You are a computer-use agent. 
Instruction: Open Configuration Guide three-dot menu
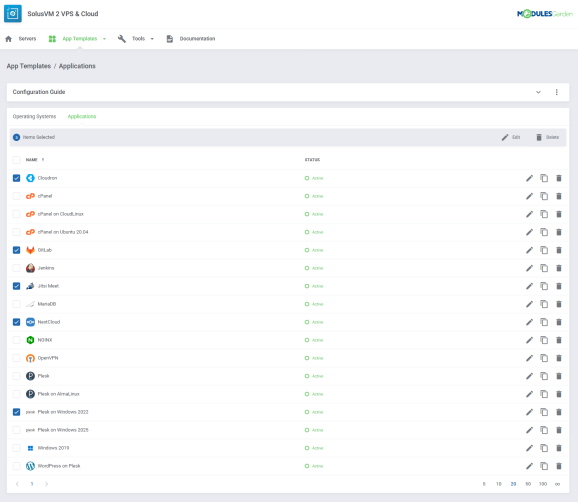click(557, 92)
